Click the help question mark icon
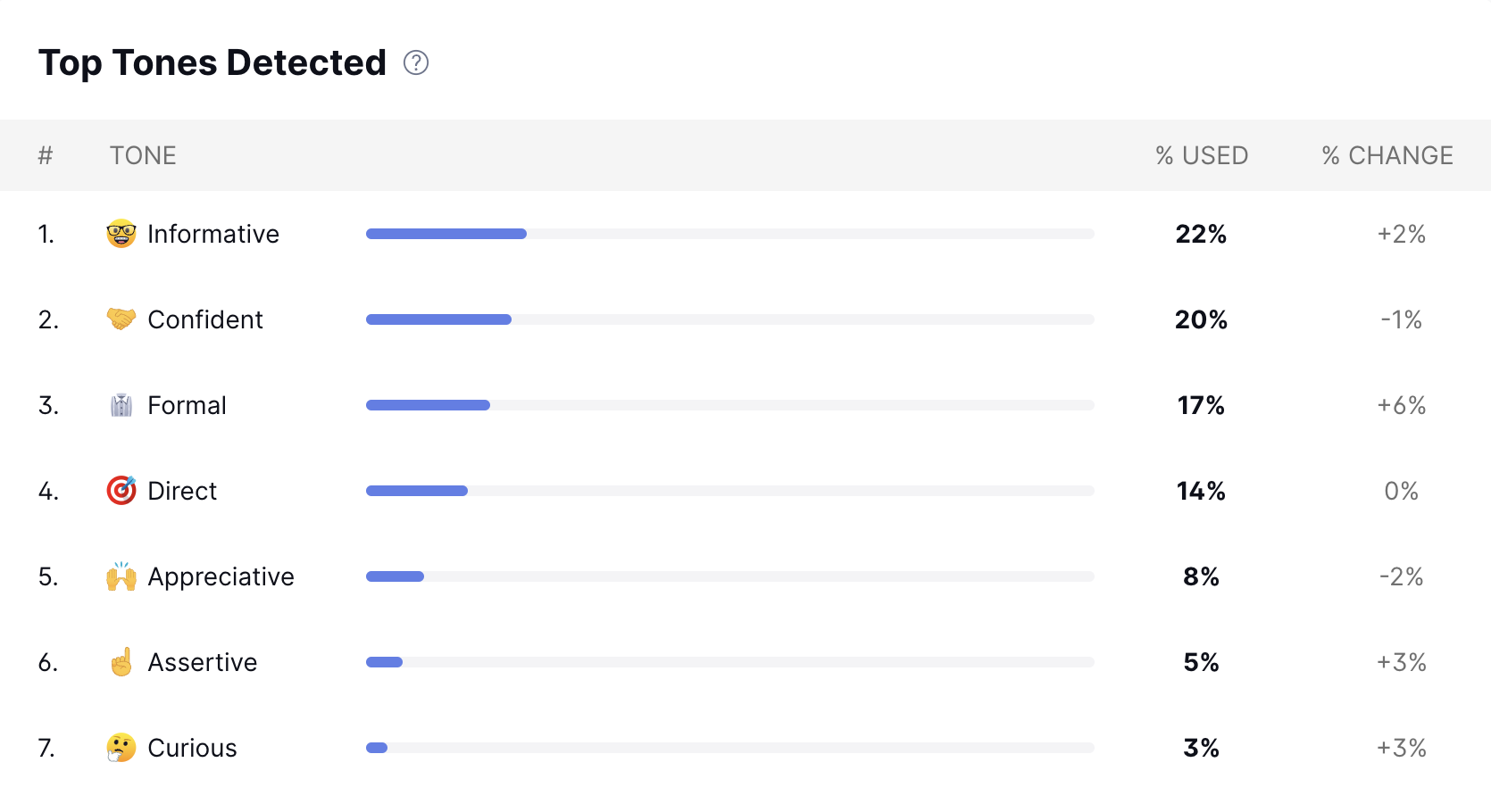Viewport: 1491px width, 812px height. point(416,62)
